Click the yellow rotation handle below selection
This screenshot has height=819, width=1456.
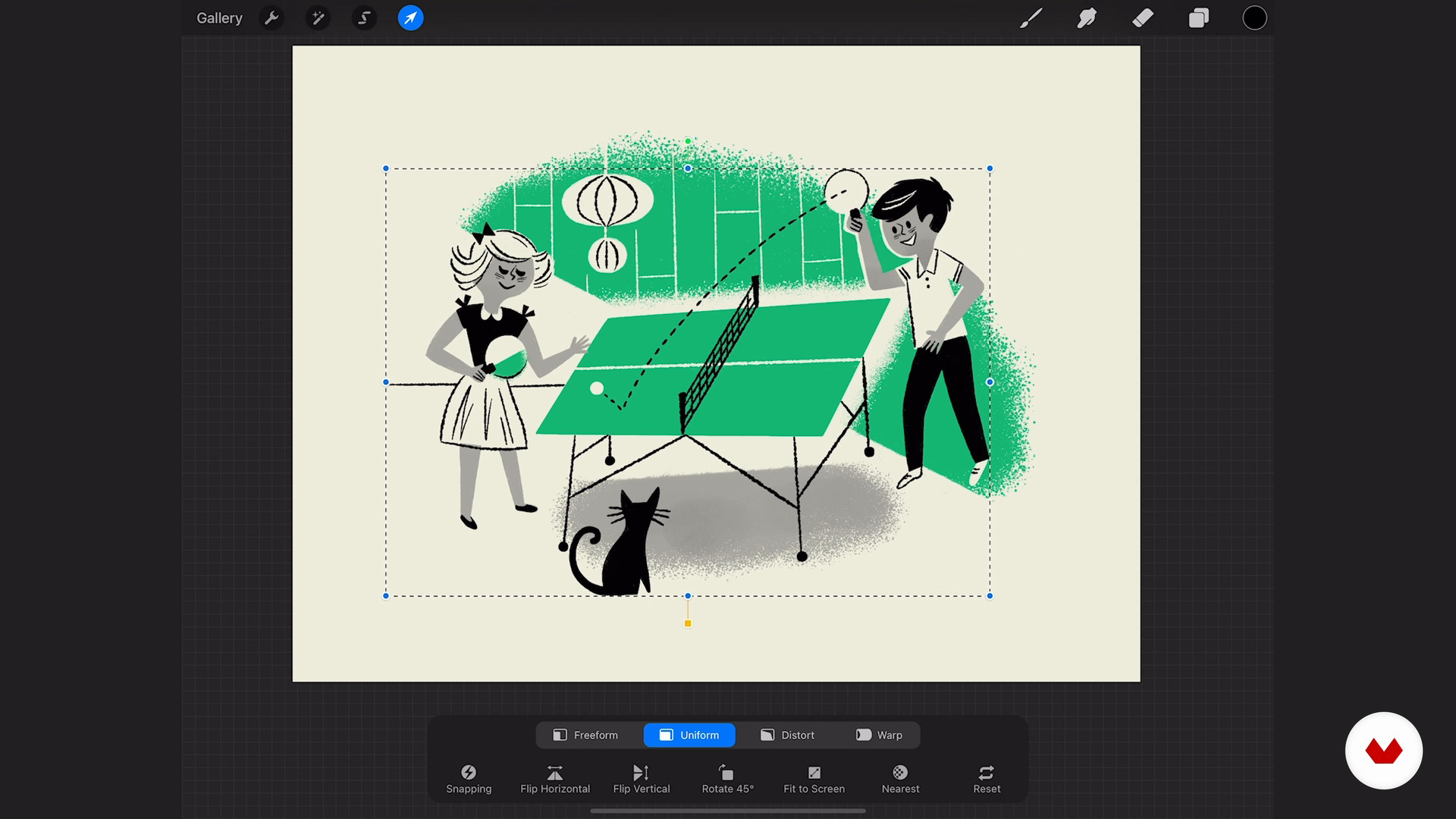coord(688,623)
